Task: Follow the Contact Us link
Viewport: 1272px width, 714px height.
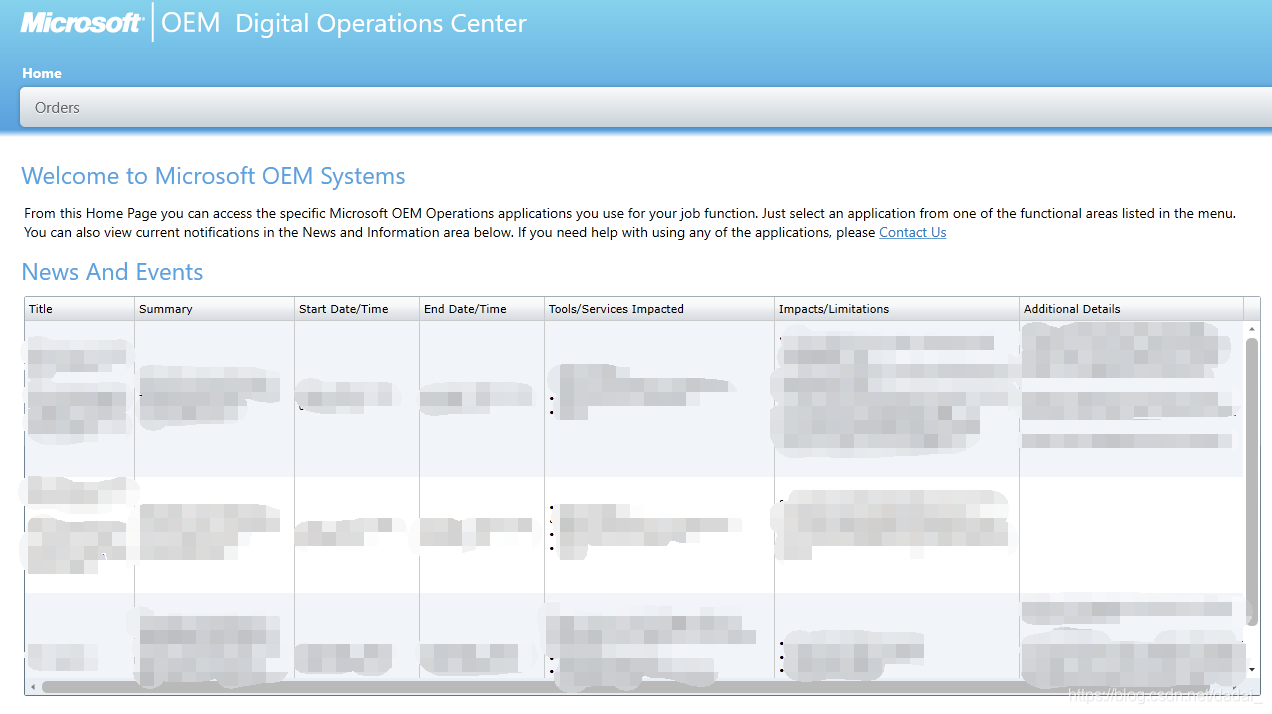Action: 912,232
